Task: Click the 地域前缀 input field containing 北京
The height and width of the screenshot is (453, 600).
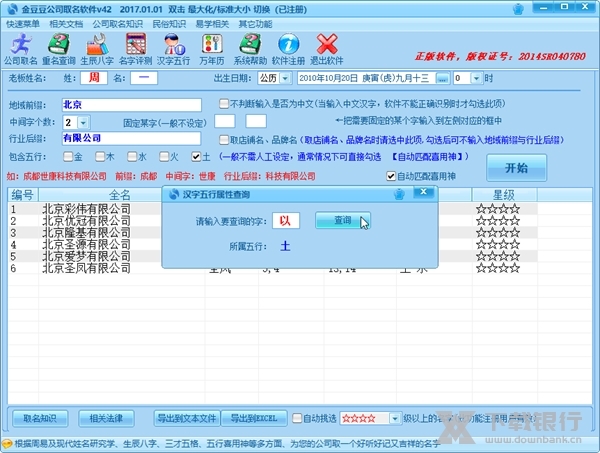Action: [x=132, y=105]
